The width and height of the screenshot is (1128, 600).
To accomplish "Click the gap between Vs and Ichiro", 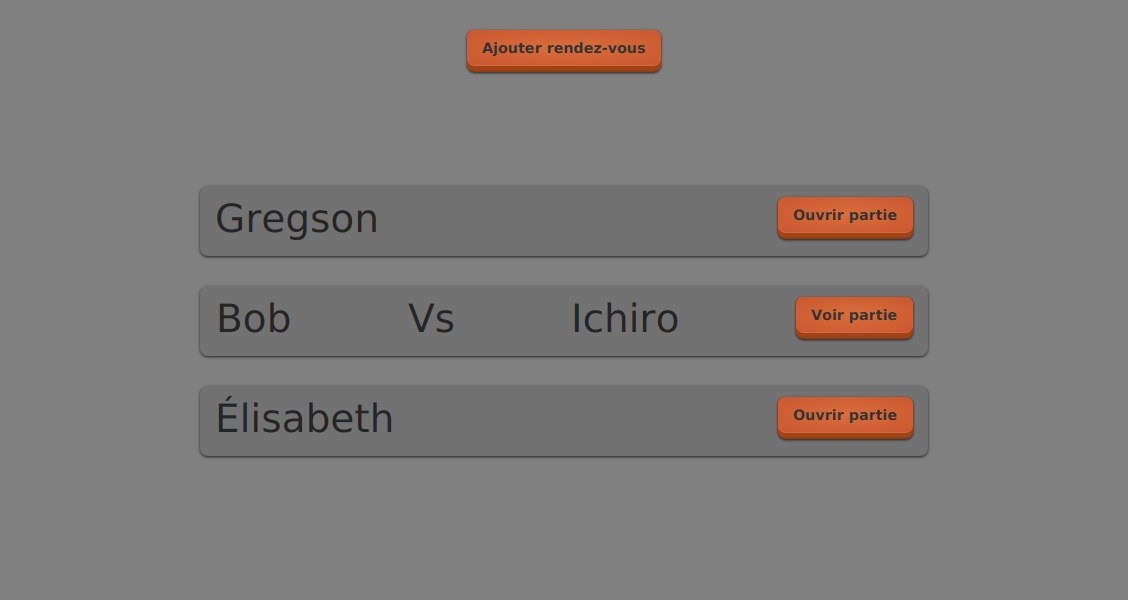I will pos(512,321).
